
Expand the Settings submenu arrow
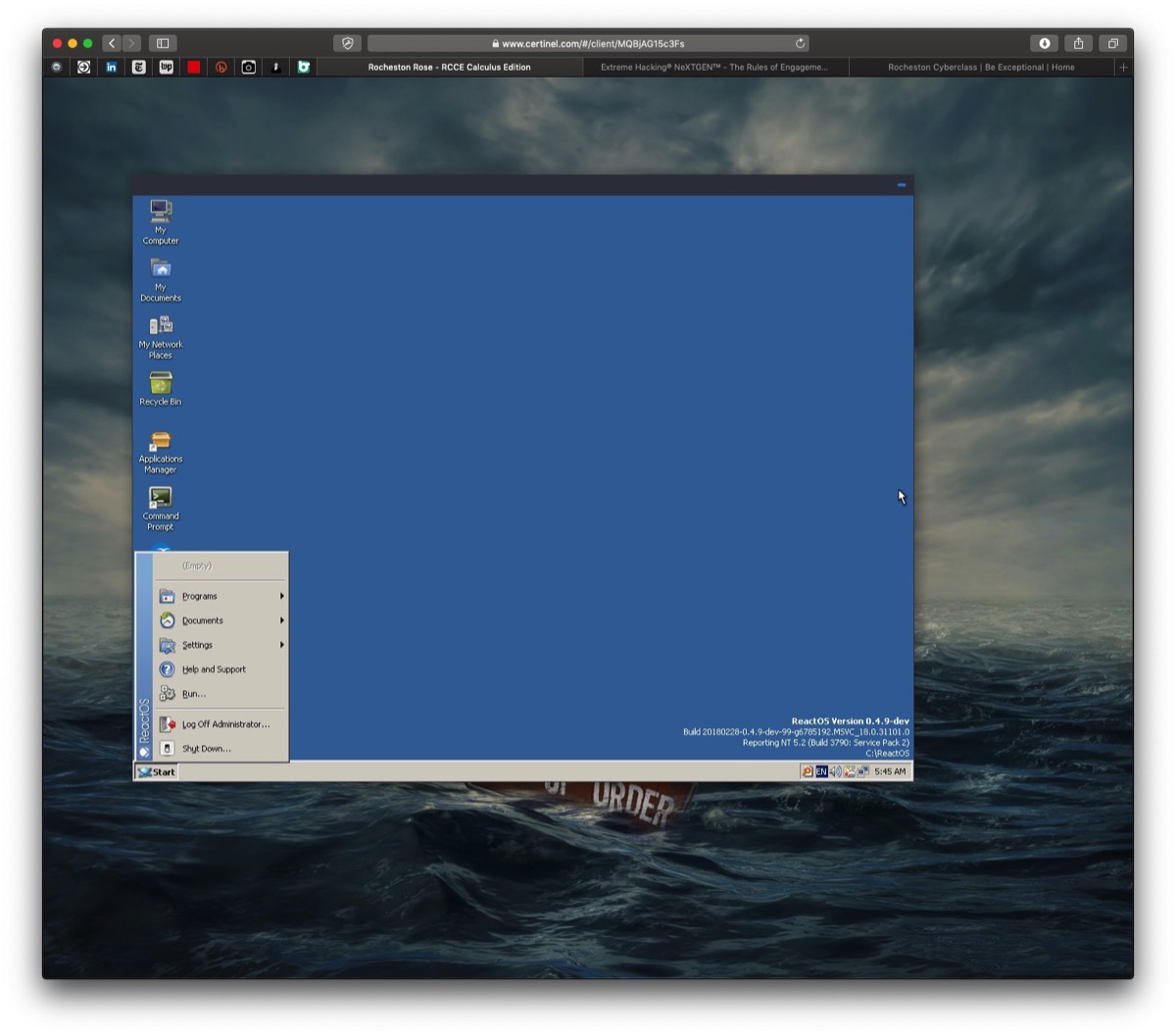pos(281,645)
